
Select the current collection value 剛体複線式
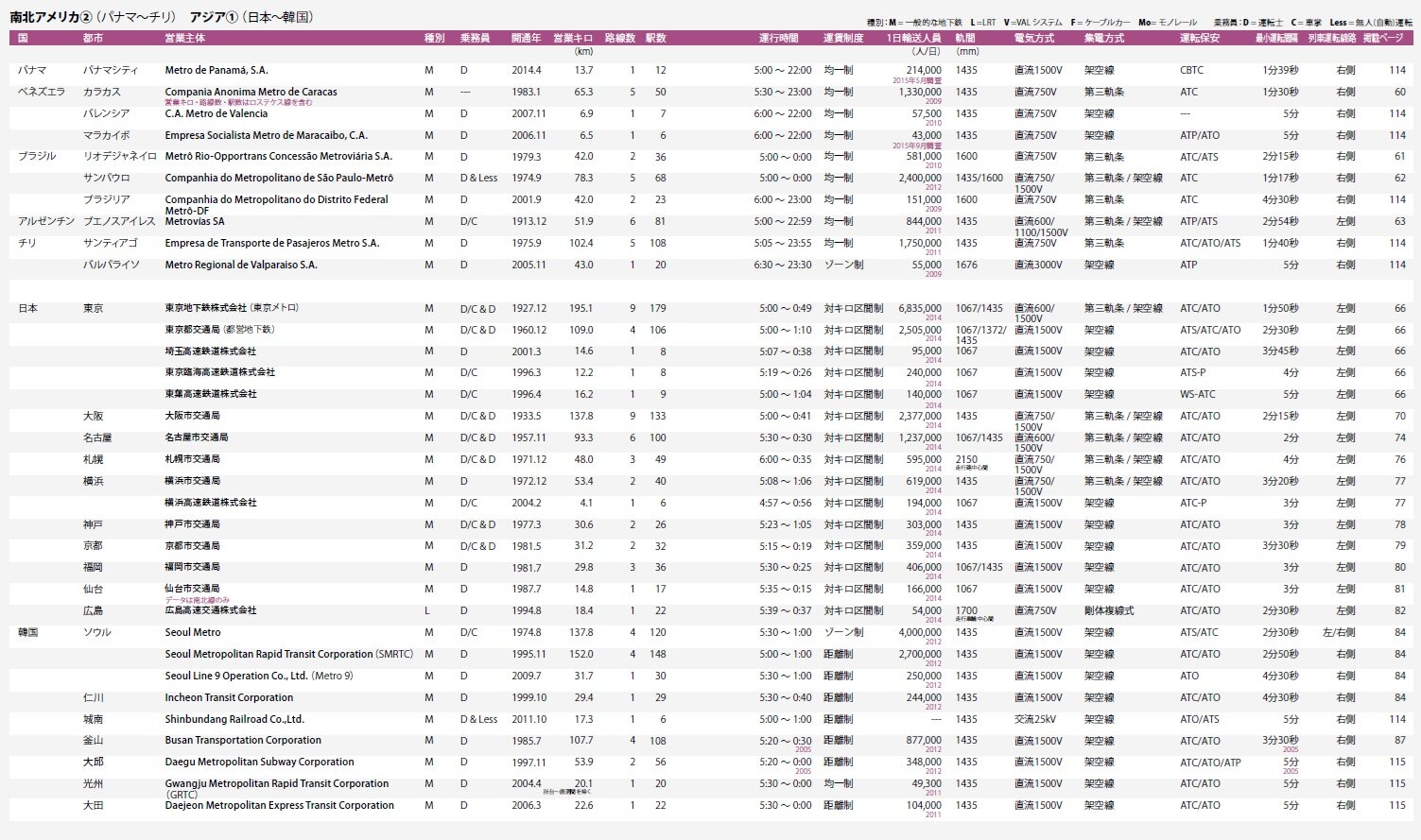pos(1109,611)
